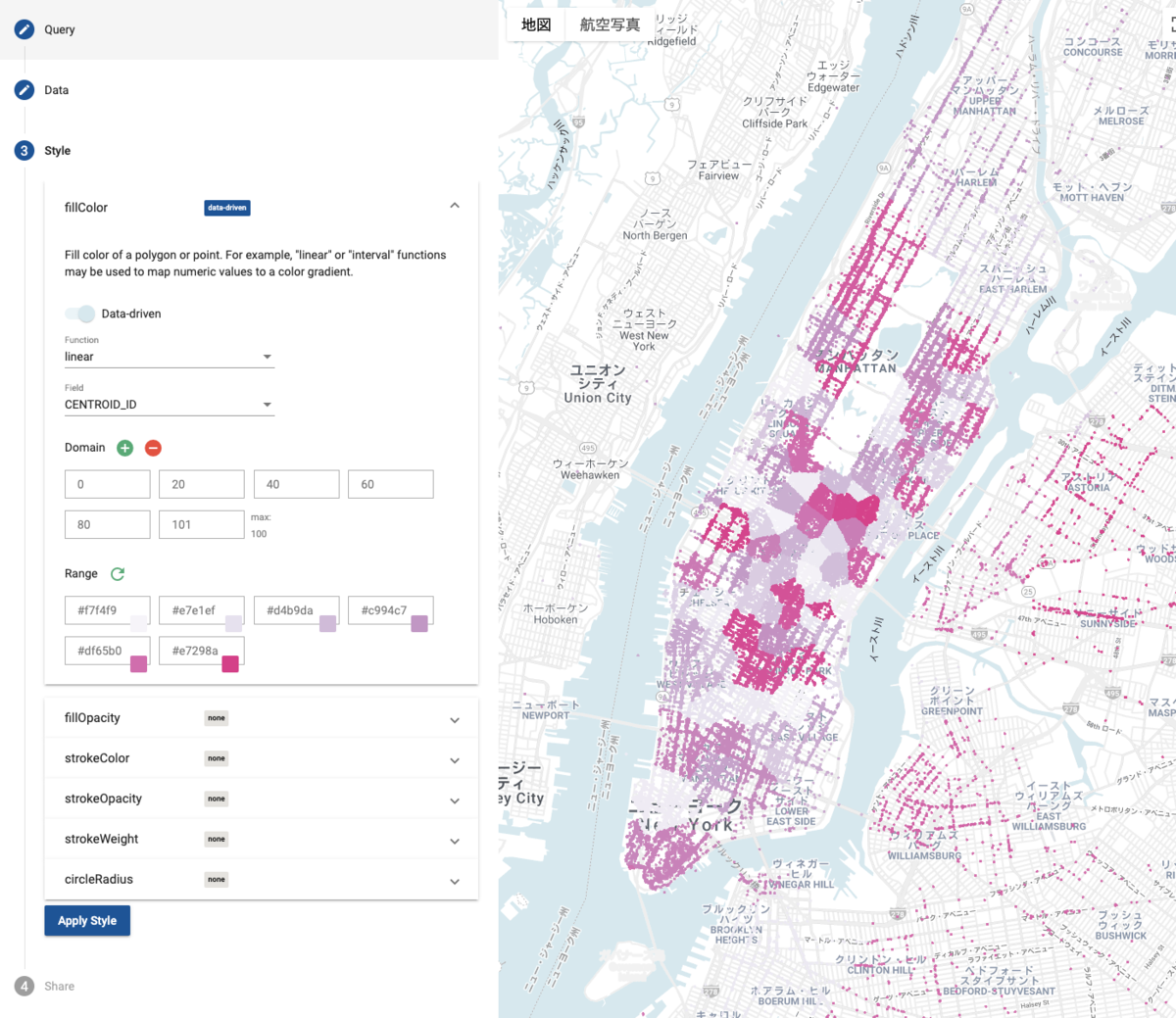
Task: Go to the Share step
Action: point(59,986)
